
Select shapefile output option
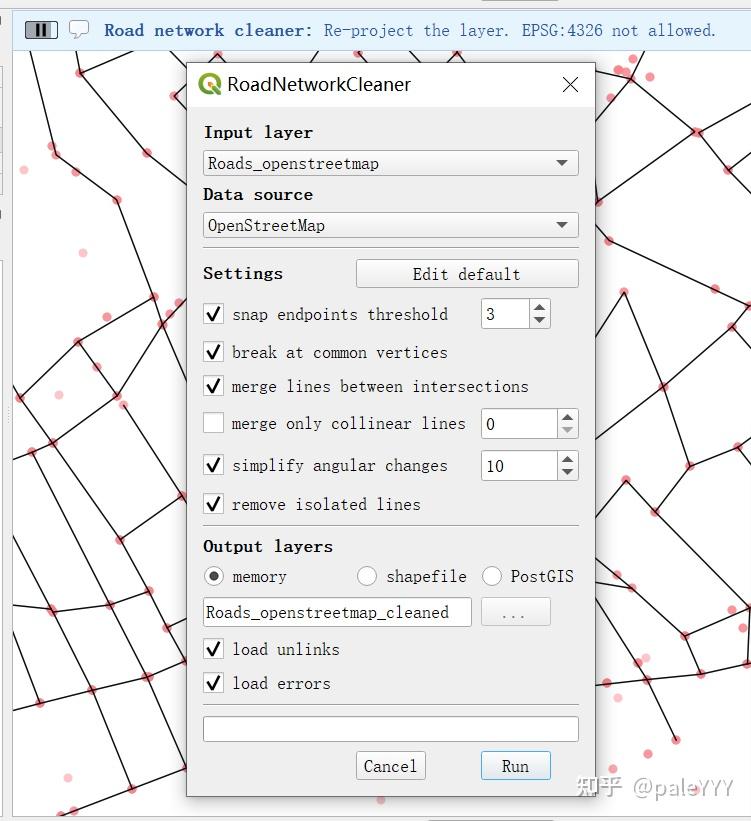coord(367,576)
